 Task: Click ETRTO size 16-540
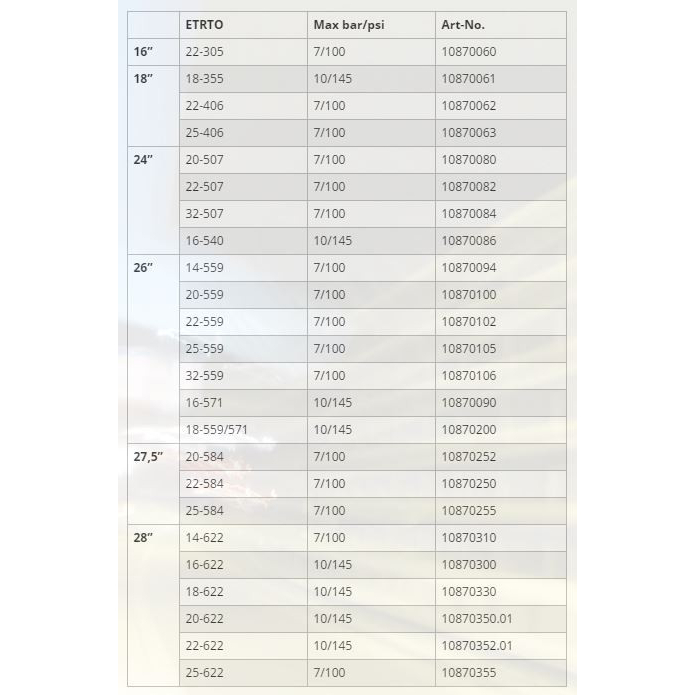(205, 241)
